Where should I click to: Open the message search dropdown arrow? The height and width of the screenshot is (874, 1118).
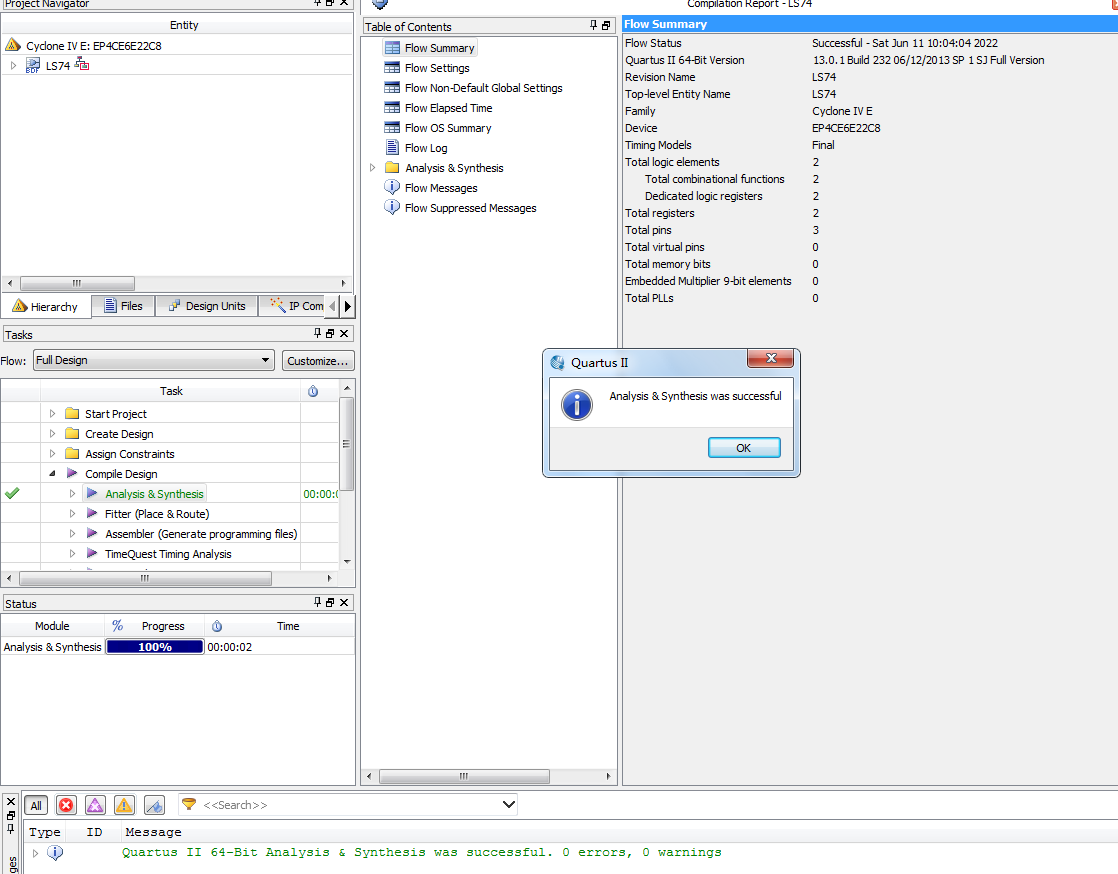(508, 804)
